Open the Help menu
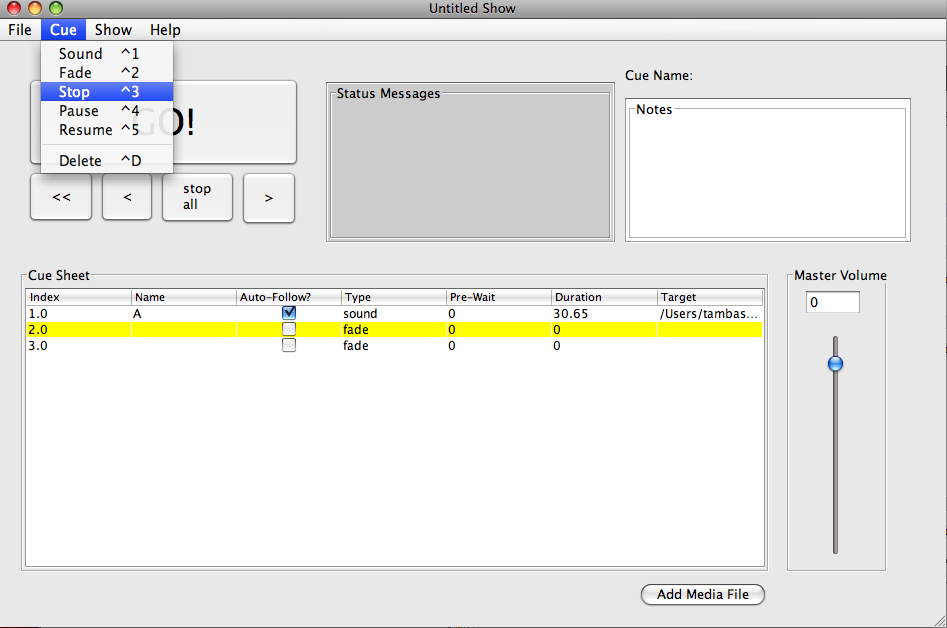 165,30
